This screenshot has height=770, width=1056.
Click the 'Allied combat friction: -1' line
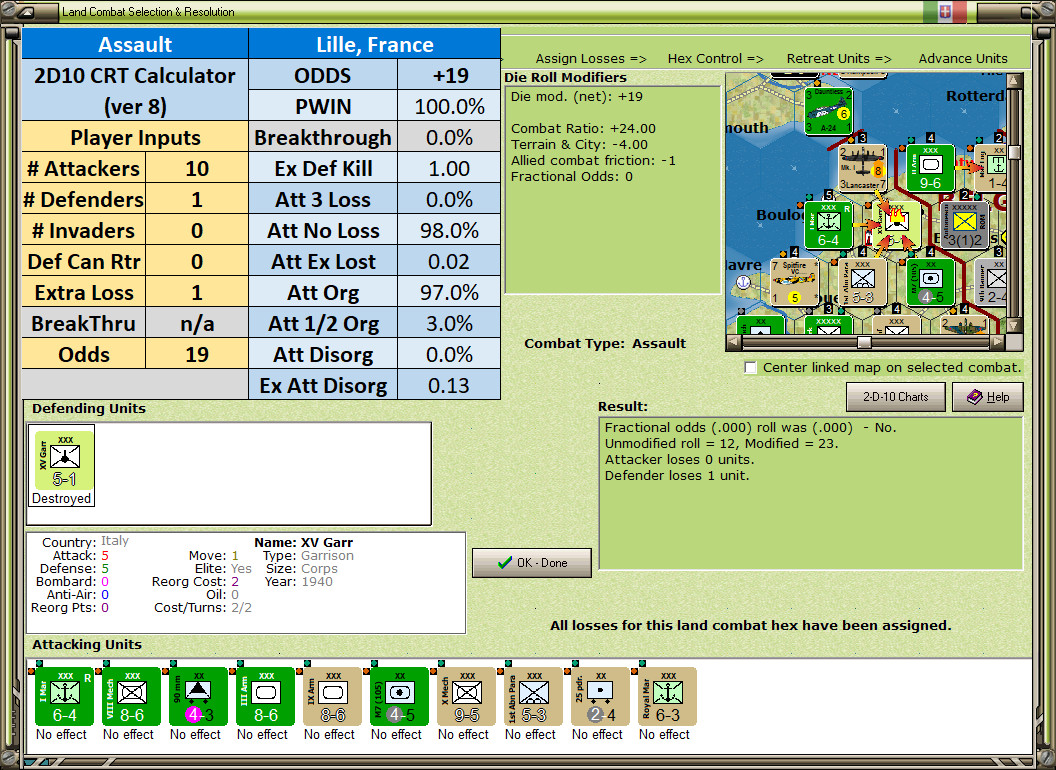click(x=593, y=161)
